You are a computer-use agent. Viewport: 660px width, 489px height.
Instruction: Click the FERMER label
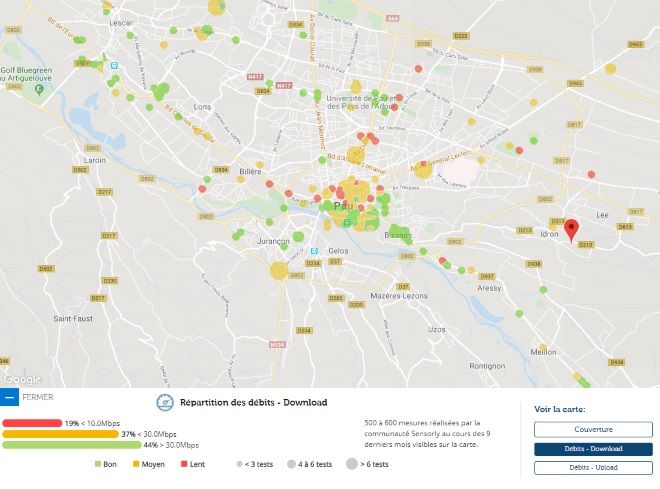(37, 397)
